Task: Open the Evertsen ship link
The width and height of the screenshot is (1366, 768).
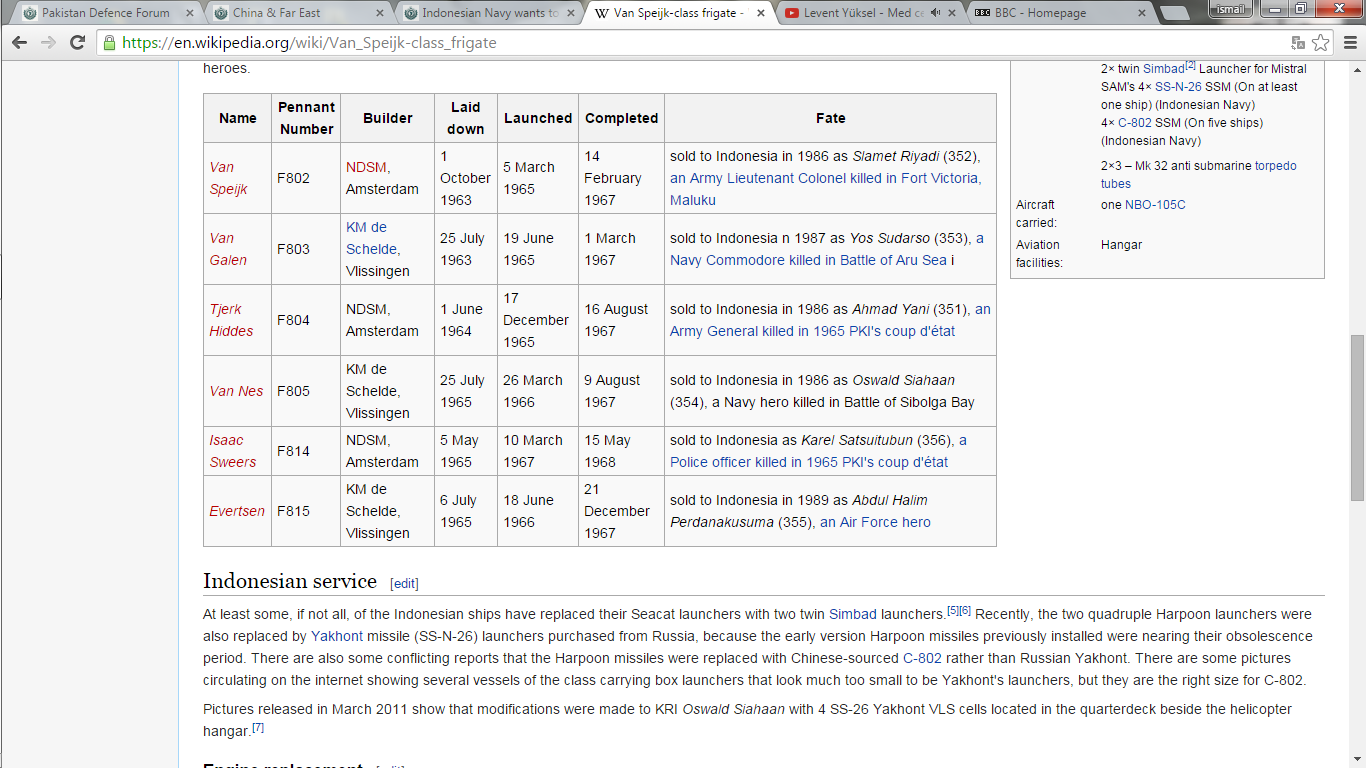Action: (x=237, y=511)
